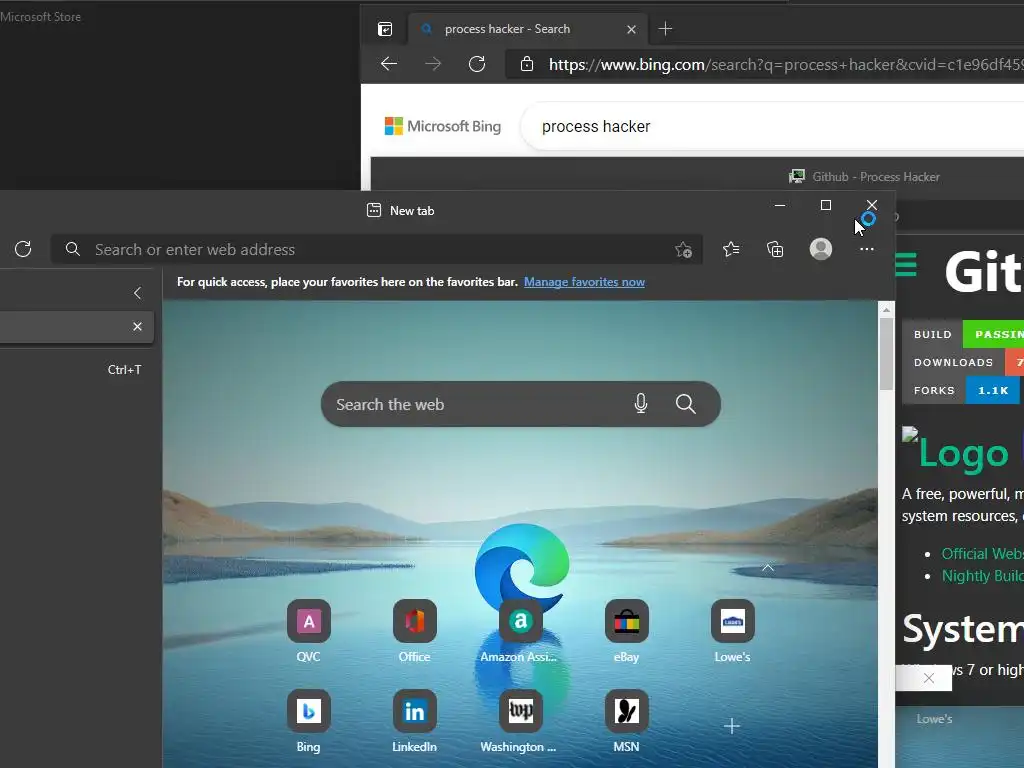Click the add-to-favorites star icon in address bar

pyautogui.click(x=683, y=249)
